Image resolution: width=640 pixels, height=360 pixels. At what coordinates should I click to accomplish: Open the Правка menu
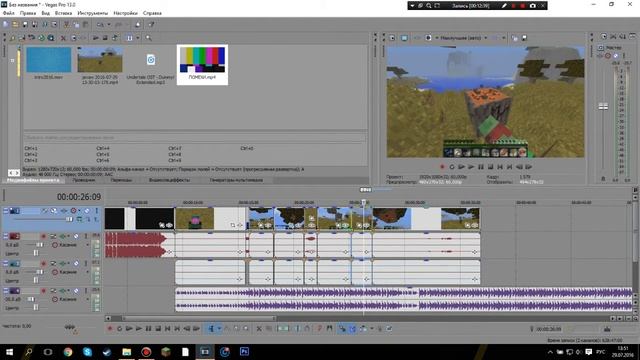tap(28, 13)
